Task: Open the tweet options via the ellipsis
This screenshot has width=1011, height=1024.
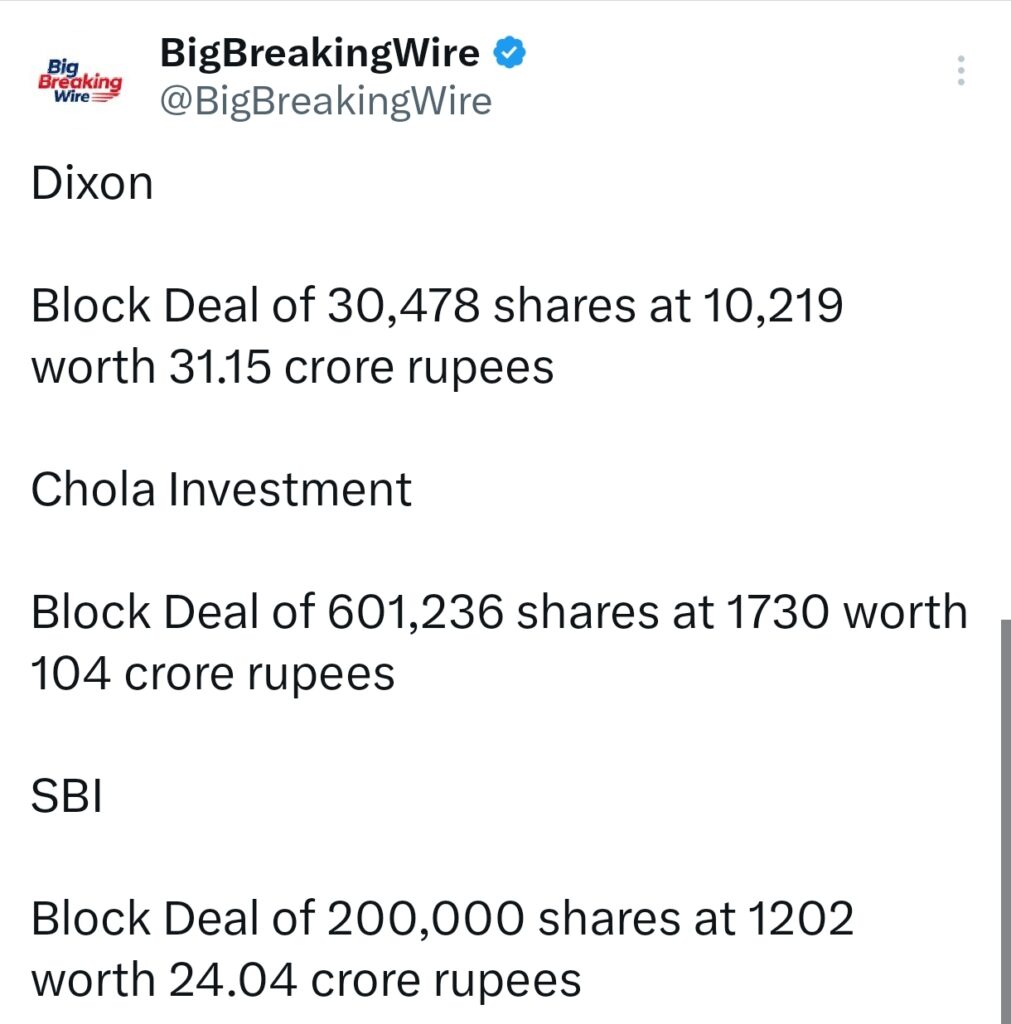Action: coord(960,70)
